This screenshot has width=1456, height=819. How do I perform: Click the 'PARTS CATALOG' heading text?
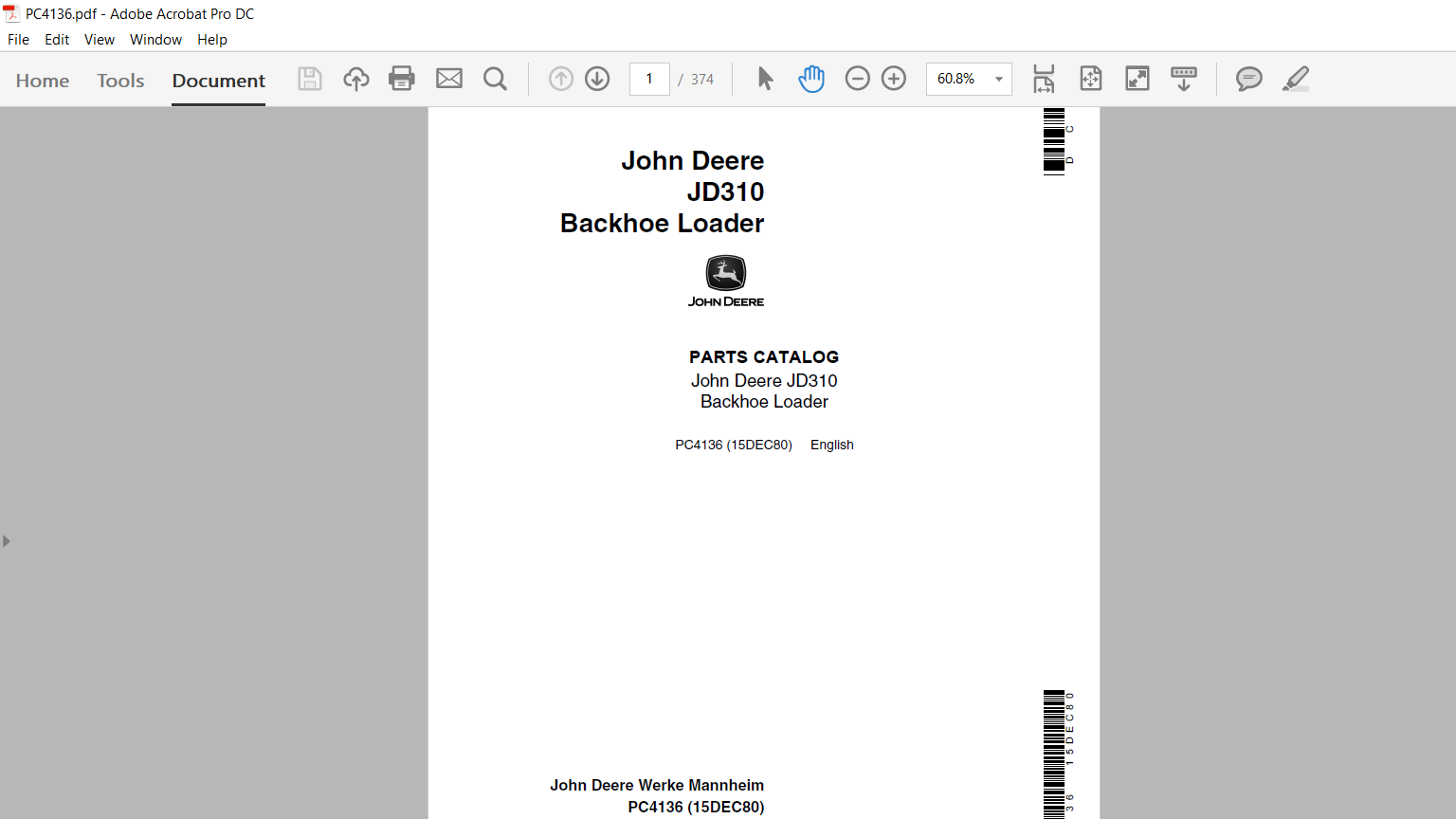click(764, 357)
